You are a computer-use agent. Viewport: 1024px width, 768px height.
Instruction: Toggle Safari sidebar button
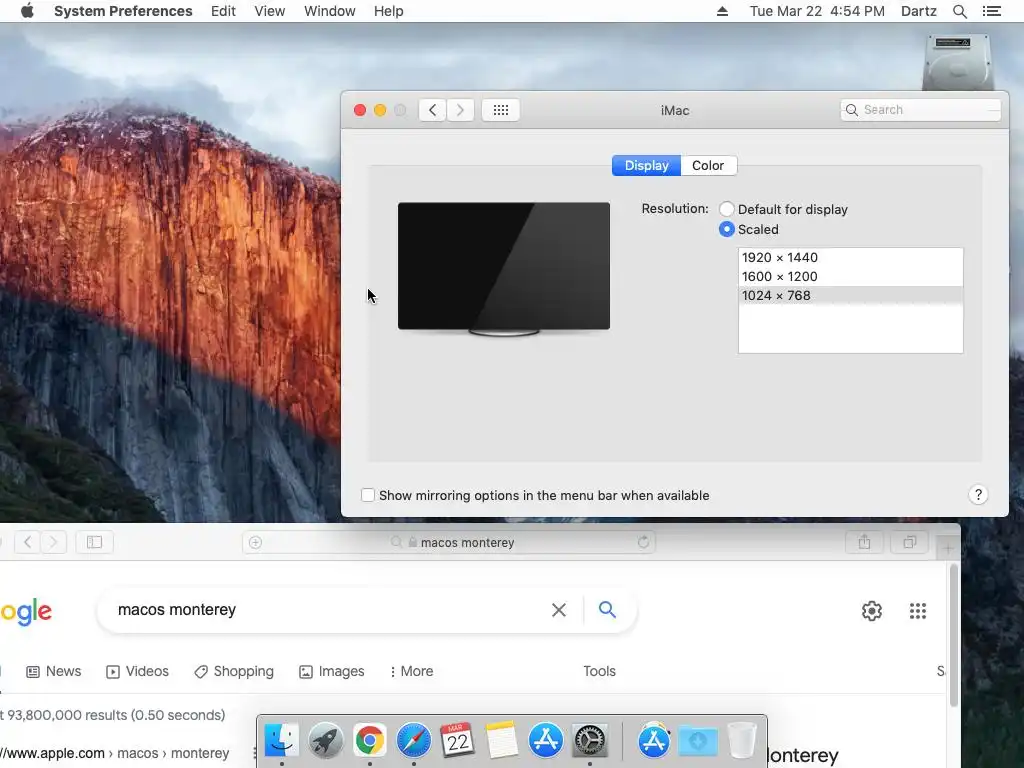click(95, 542)
